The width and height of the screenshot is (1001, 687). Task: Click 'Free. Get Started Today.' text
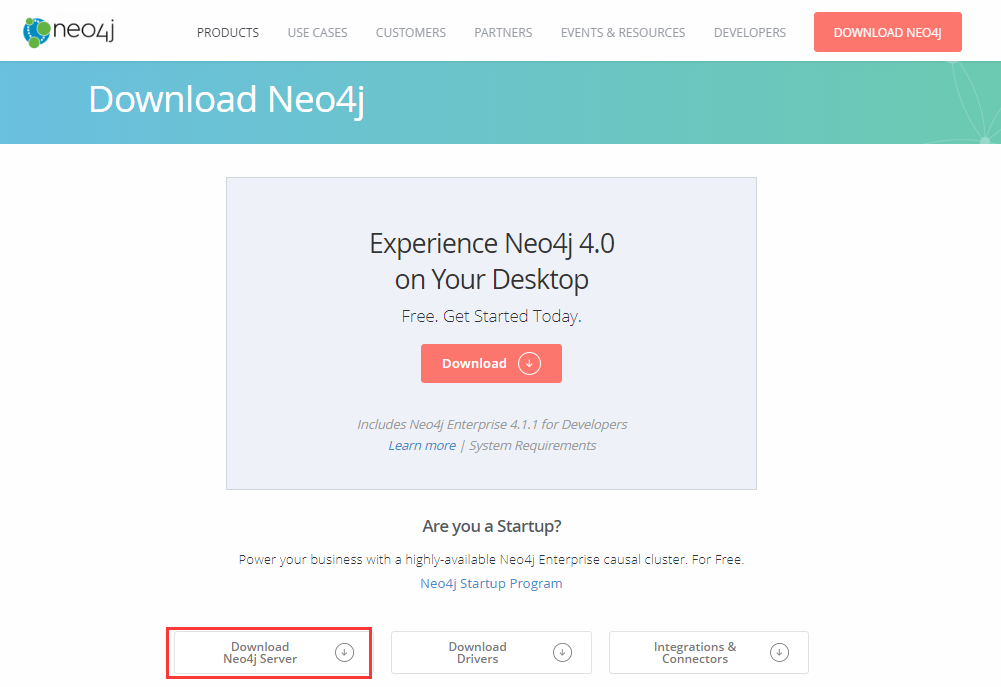click(491, 316)
